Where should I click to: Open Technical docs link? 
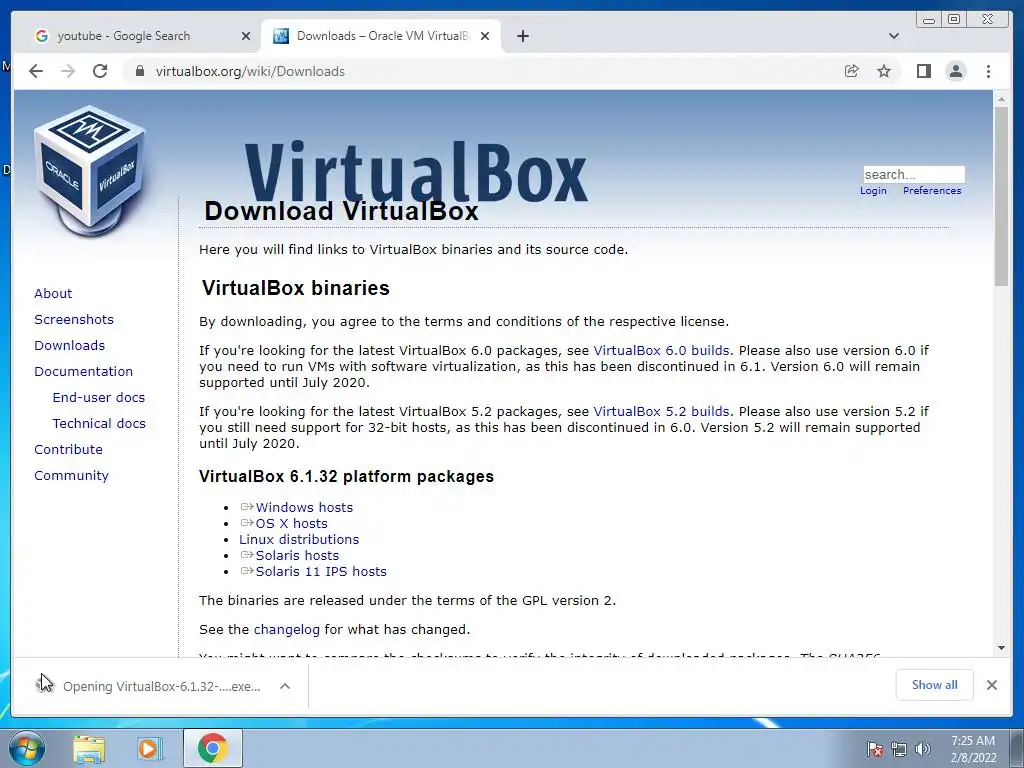tap(99, 424)
